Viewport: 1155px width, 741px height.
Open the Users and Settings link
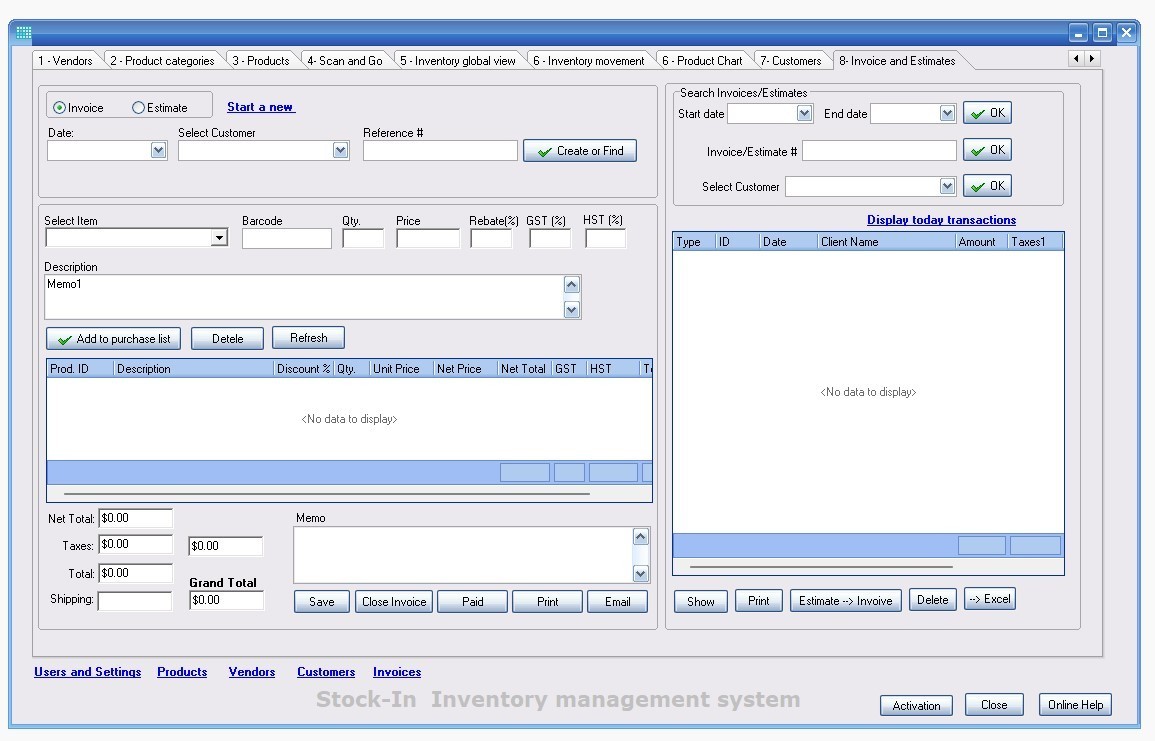click(x=88, y=672)
